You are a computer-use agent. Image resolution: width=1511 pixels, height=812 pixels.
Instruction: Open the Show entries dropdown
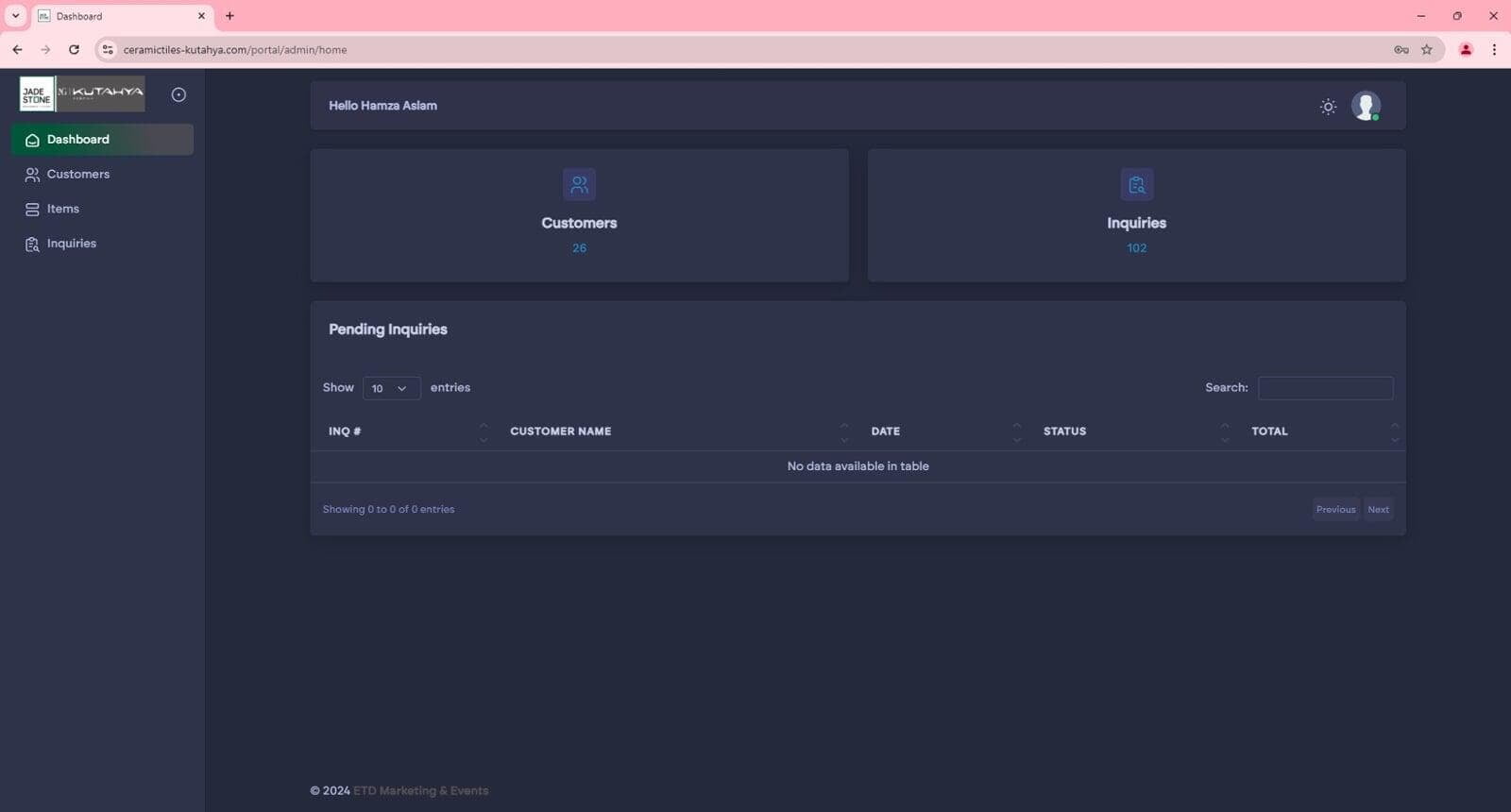click(391, 388)
